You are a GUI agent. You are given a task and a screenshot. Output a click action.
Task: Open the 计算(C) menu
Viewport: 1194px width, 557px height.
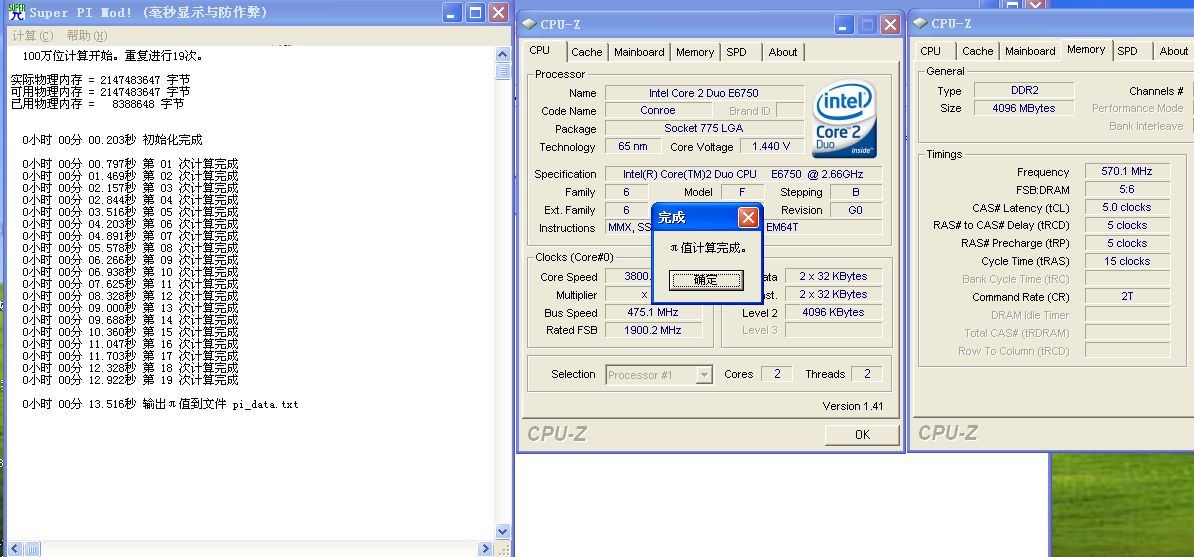32,36
